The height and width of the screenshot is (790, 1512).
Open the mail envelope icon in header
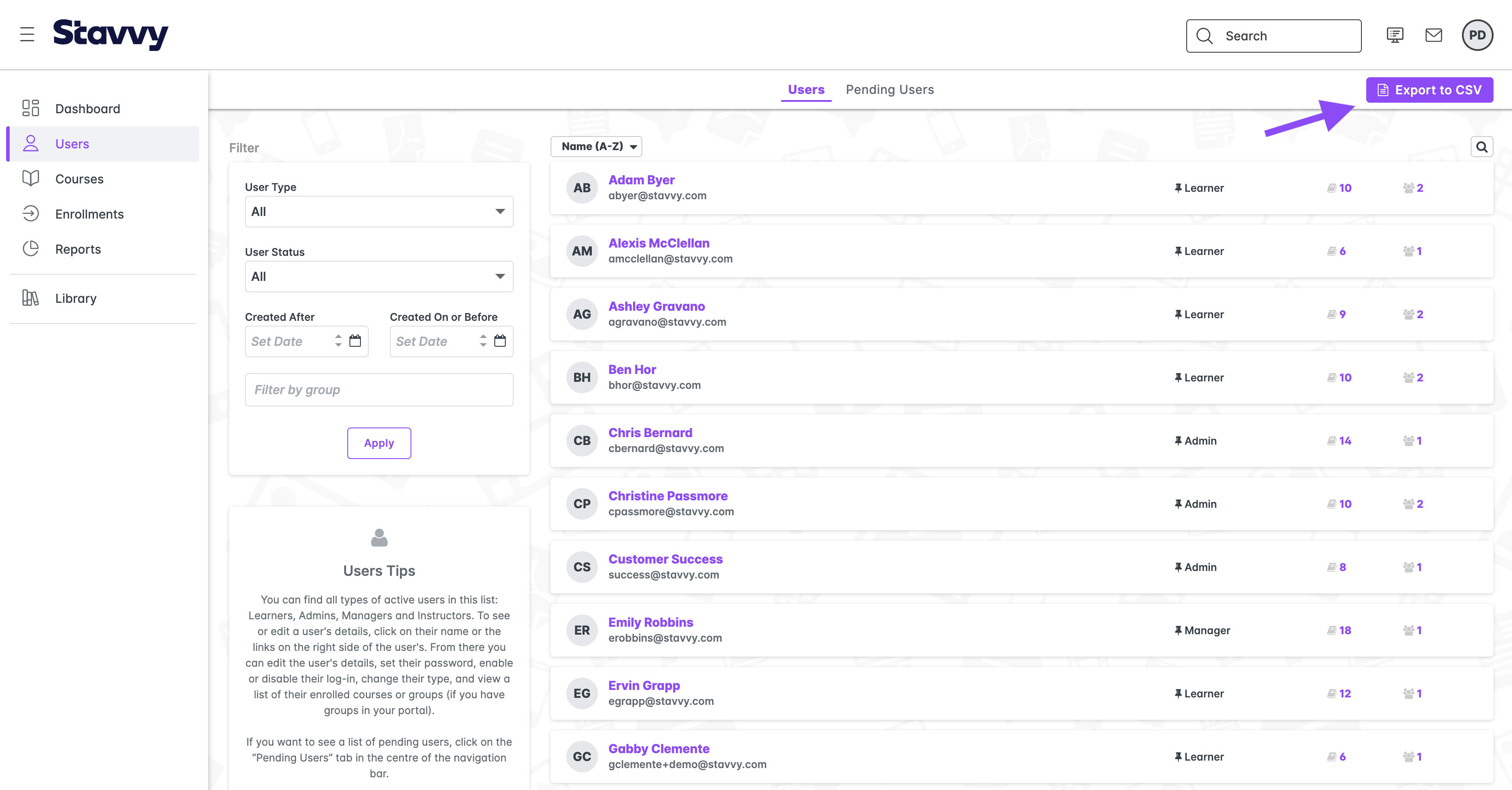[x=1433, y=35]
